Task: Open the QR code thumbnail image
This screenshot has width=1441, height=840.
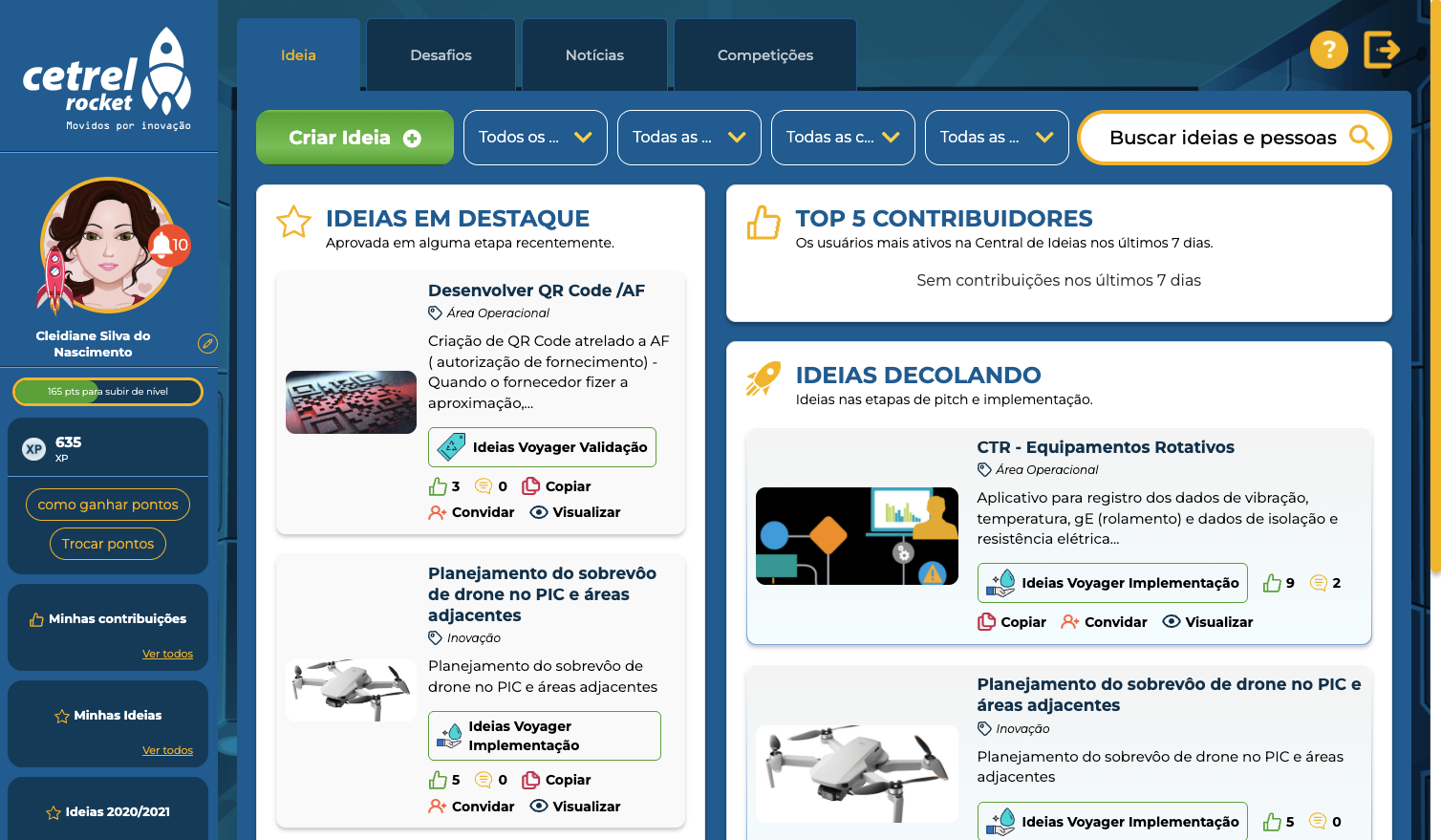Action: [x=351, y=402]
